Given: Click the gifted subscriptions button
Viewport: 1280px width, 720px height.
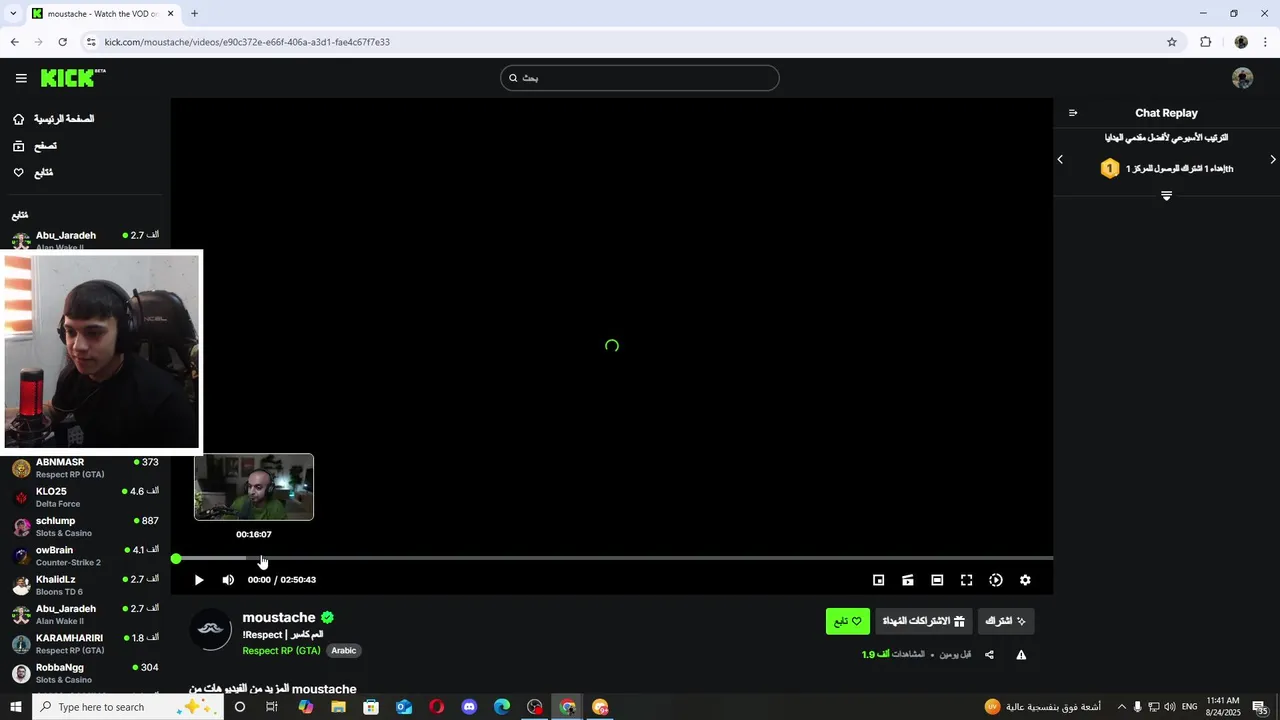Looking at the screenshot, I should [x=923, y=621].
